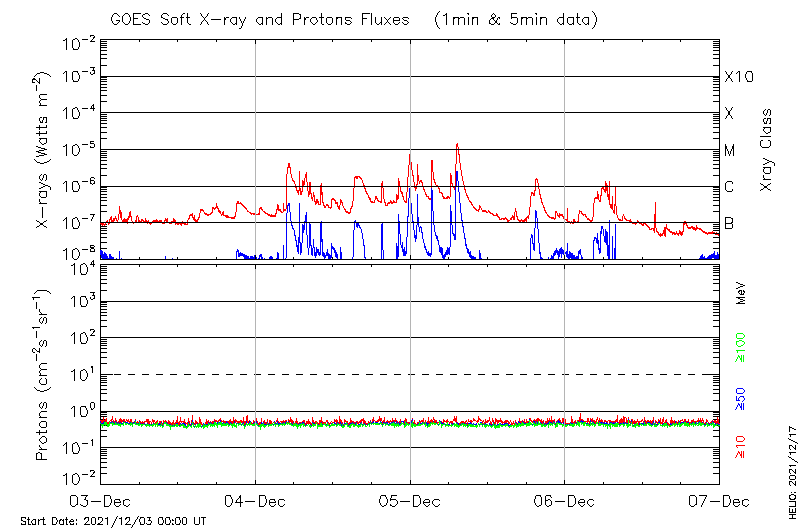Click the blue ≥50 MeV legend label
800x530 pixels.
(741, 397)
